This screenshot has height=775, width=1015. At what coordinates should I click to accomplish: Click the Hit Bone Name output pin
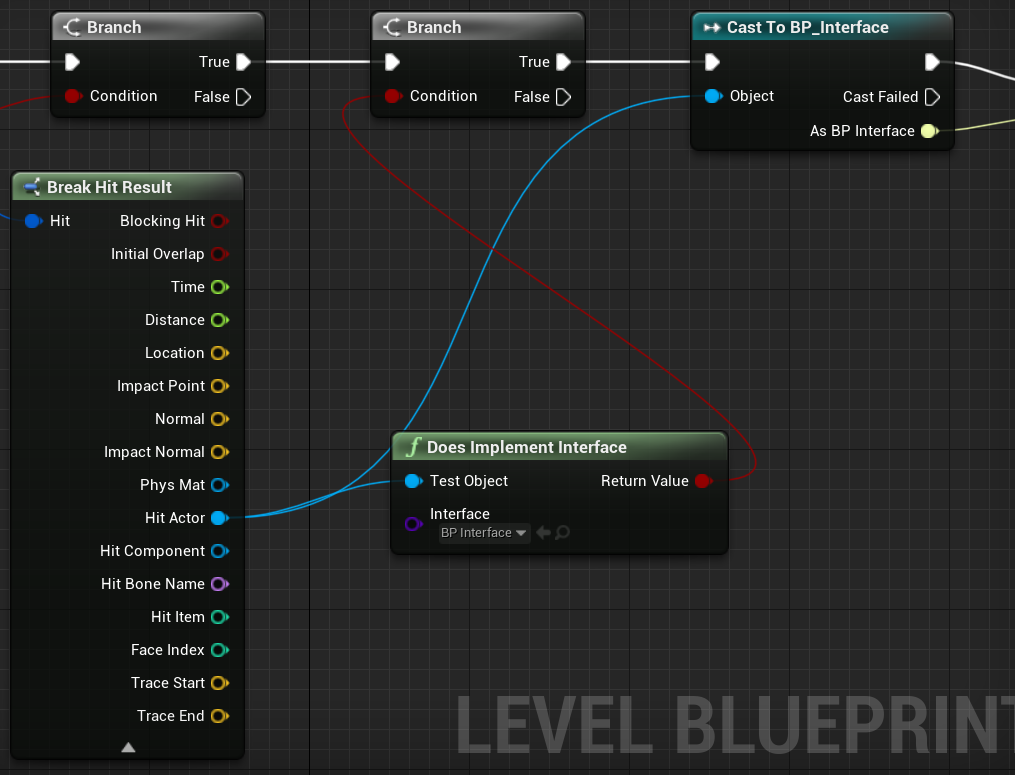coord(220,584)
